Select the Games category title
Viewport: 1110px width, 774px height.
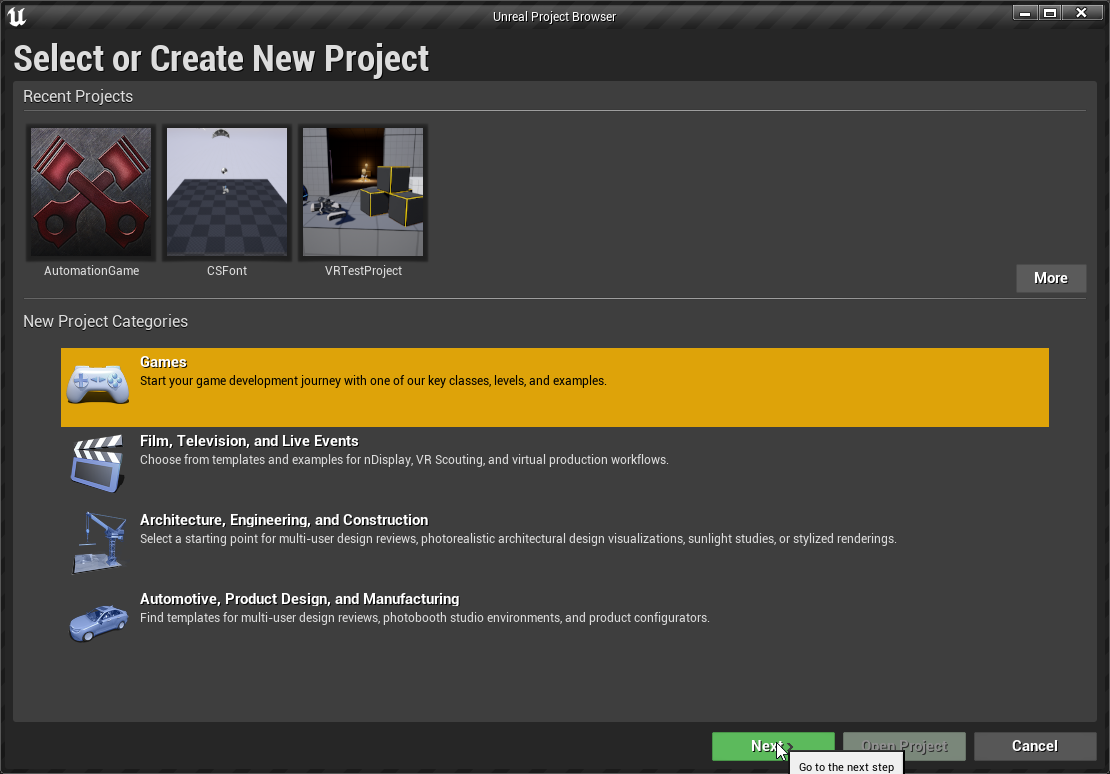point(164,362)
